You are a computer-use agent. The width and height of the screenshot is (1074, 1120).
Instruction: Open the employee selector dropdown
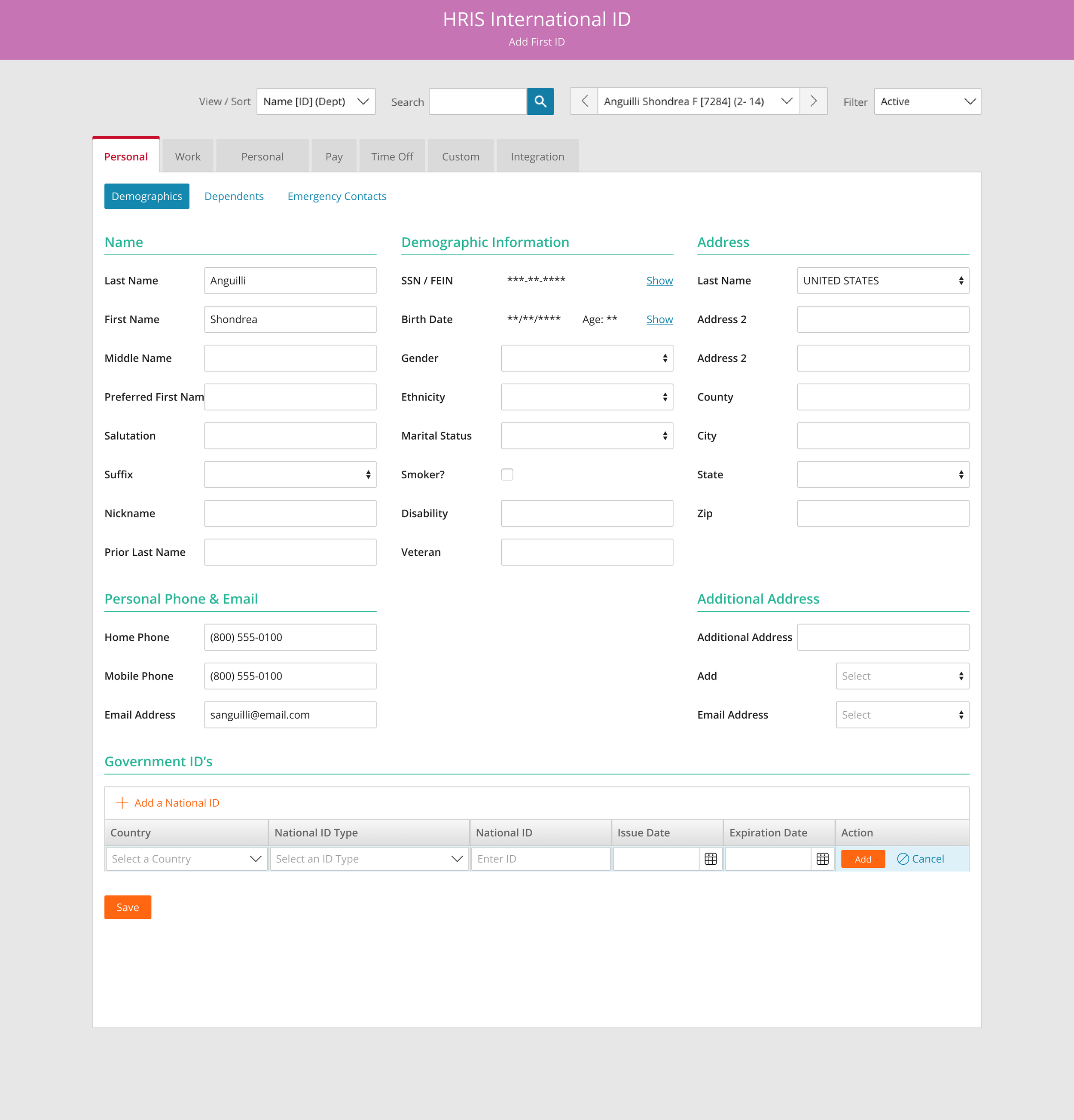click(698, 102)
